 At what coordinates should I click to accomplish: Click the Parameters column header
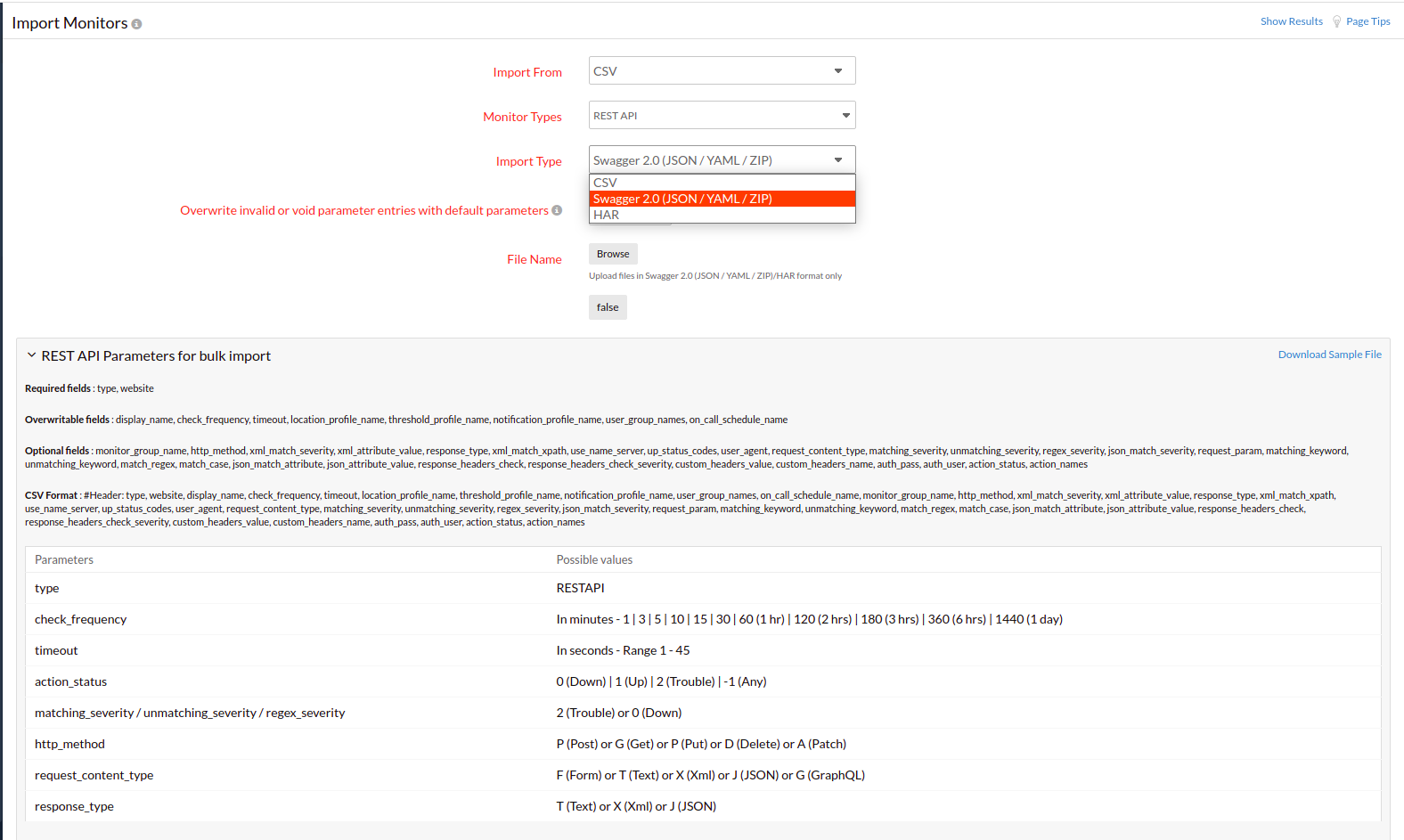64,559
